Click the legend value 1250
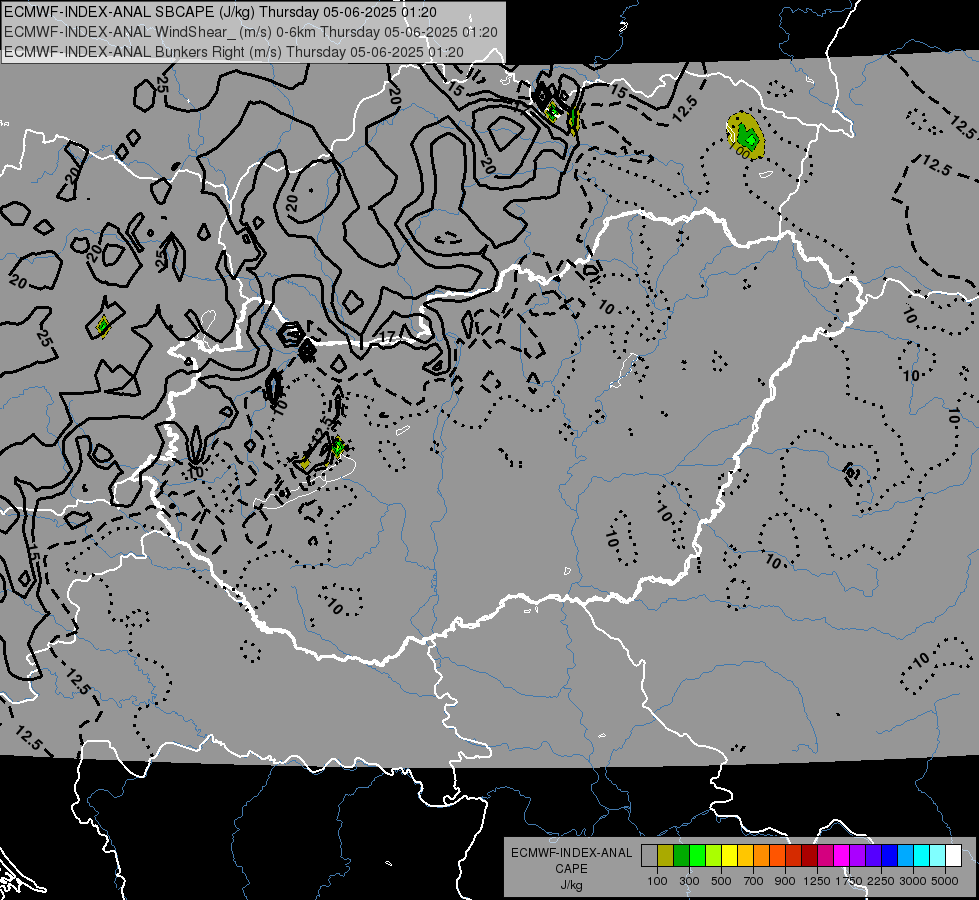Image resolution: width=979 pixels, height=900 pixels. pos(817,881)
